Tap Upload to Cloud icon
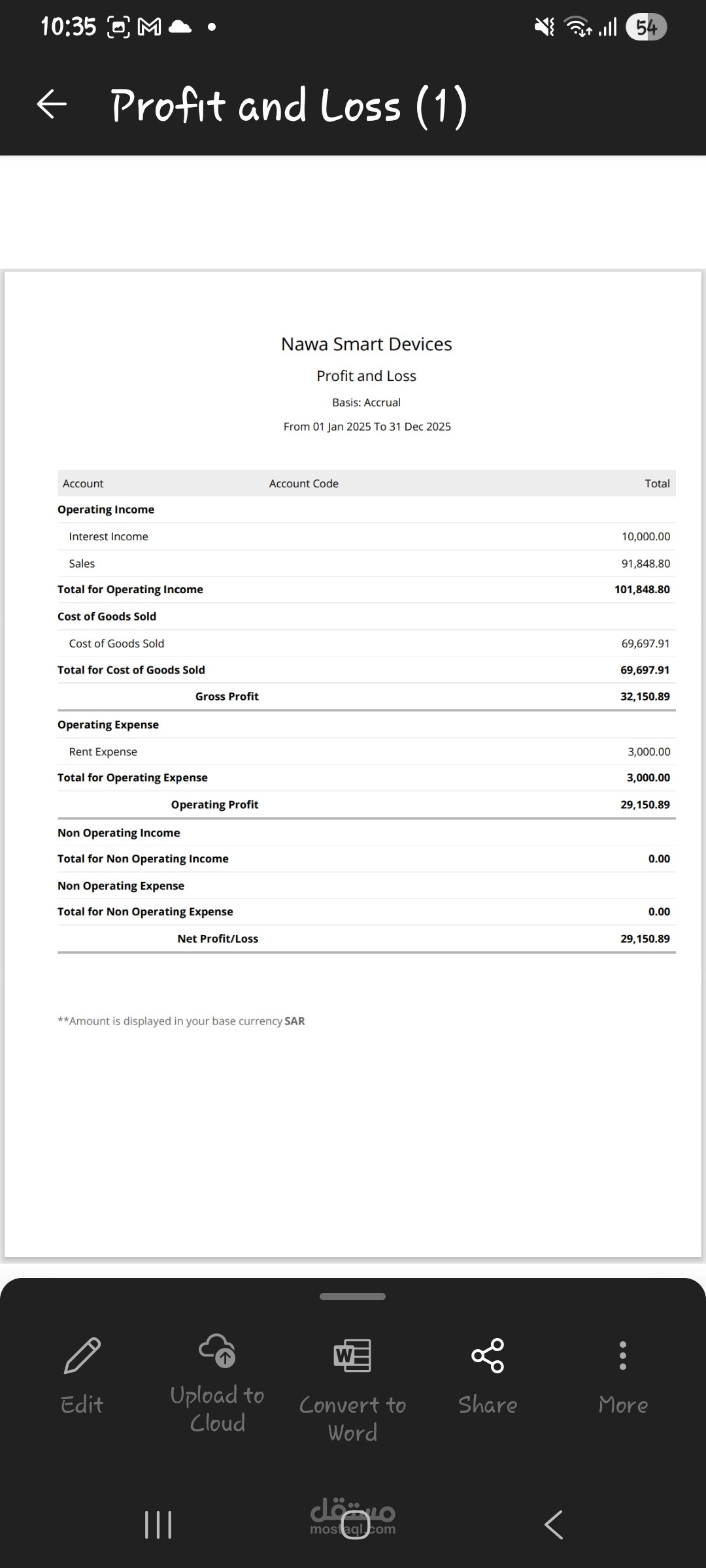Screen dimensions: 706x1568 point(217,1350)
